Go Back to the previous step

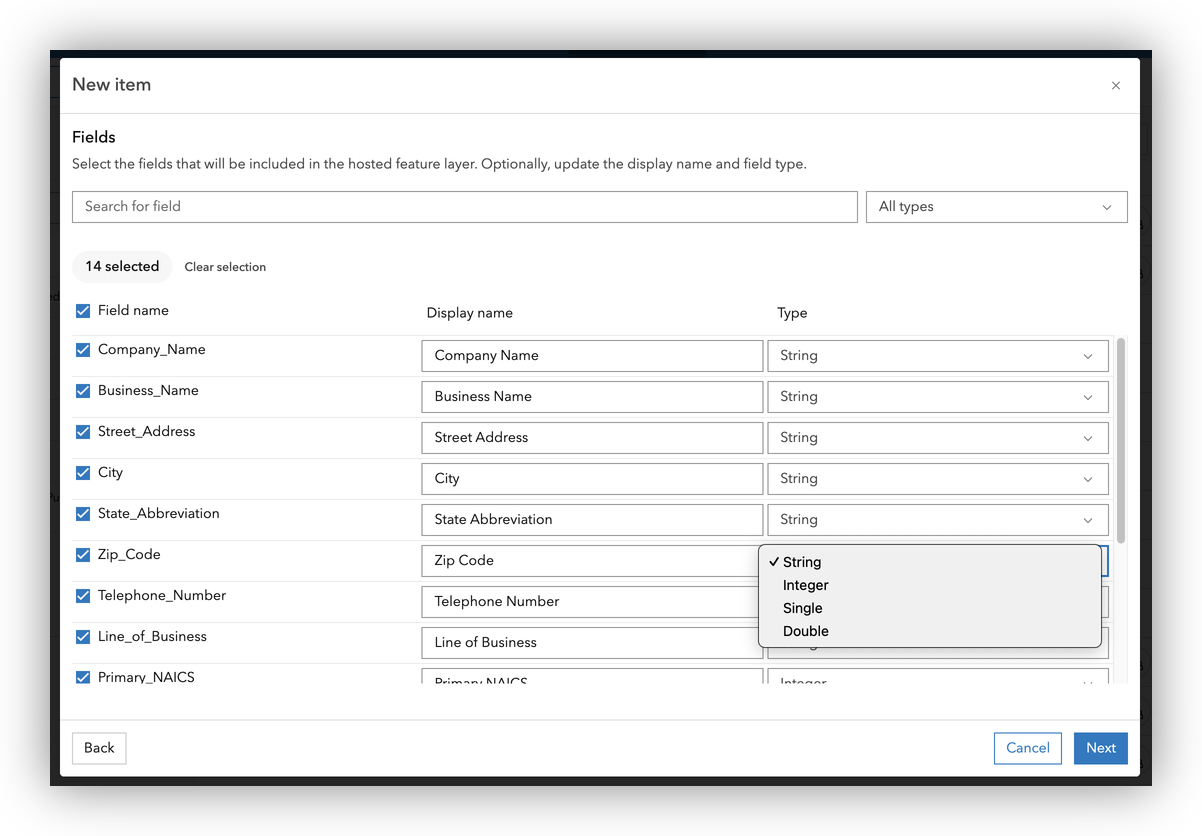tap(99, 748)
